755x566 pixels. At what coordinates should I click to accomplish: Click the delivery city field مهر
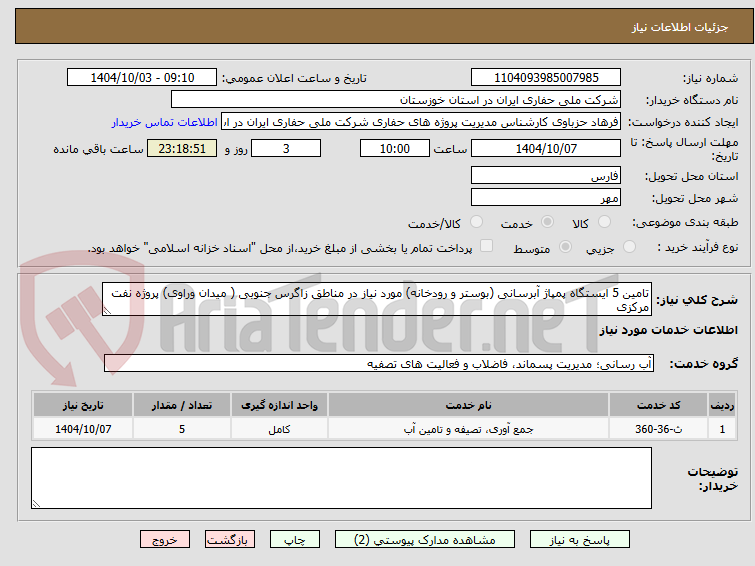tap(546, 197)
